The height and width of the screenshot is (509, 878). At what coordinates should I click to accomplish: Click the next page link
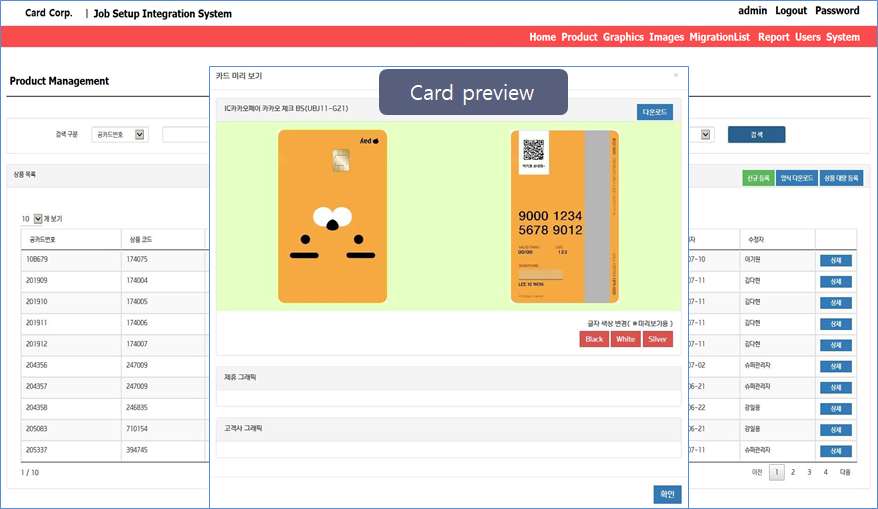click(x=845, y=472)
